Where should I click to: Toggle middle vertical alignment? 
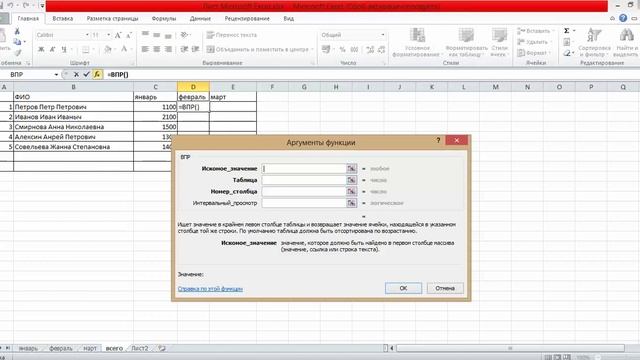156,35
